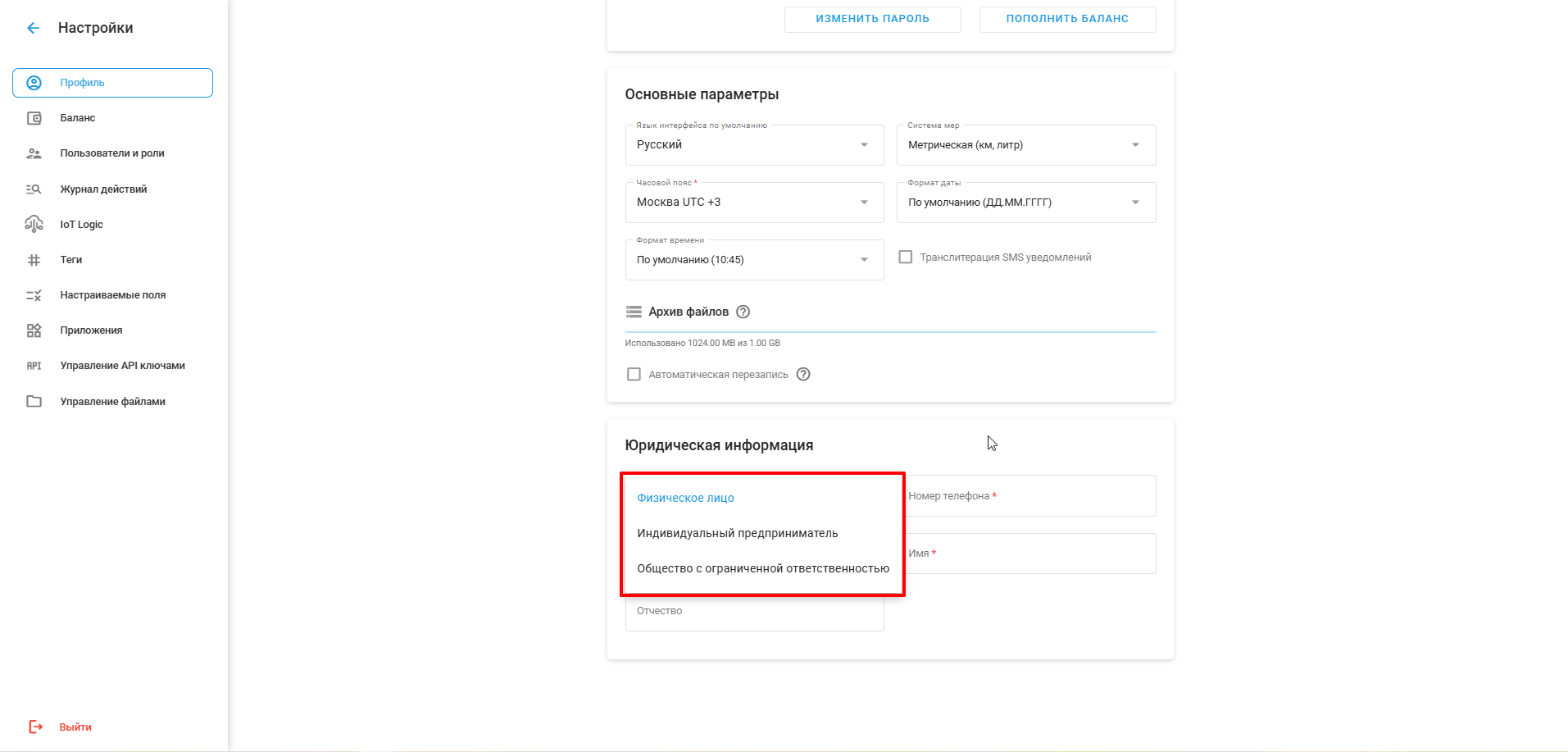This screenshot has height=752, width=1568.
Task: Click the Архив файлов usage progress bar
Action: coord(890,332)
